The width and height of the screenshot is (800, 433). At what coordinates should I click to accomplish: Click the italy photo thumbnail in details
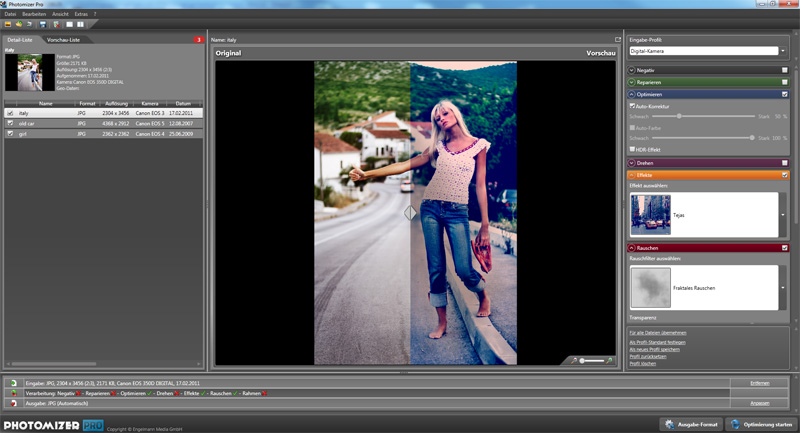tap(30, 72)
